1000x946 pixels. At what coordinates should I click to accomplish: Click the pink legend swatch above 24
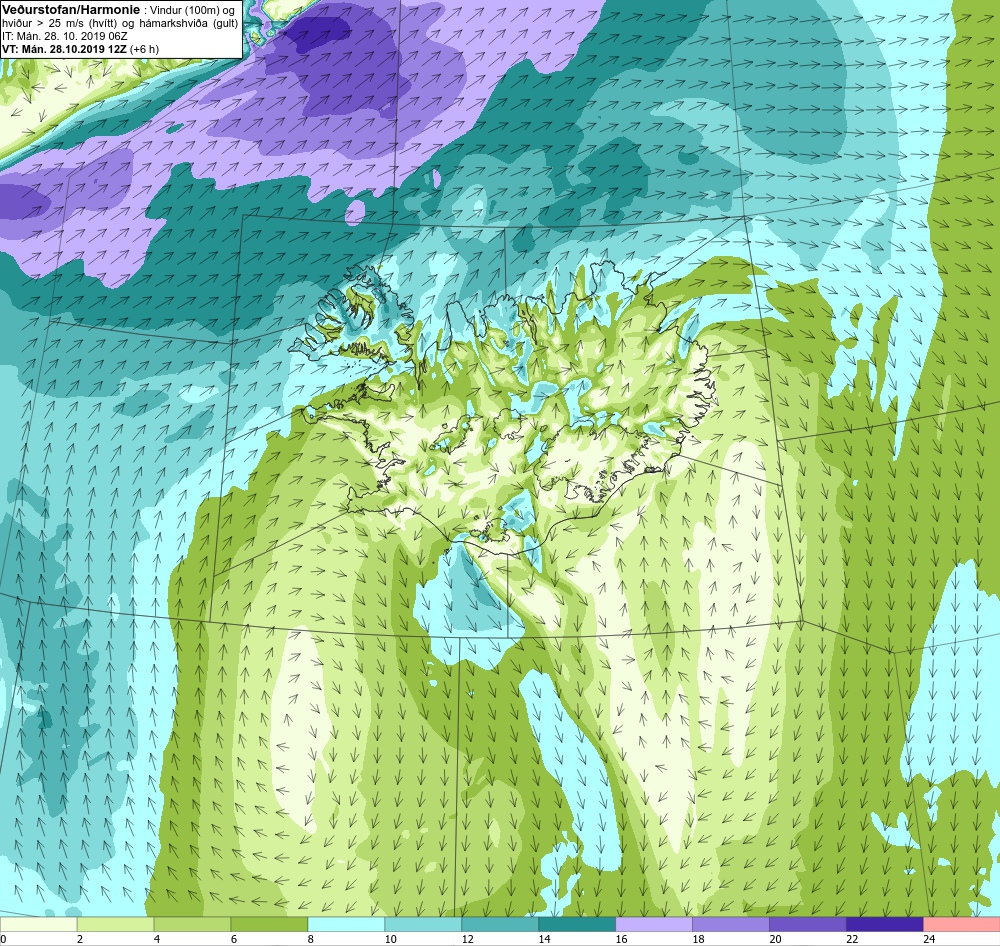pyautogui.click(x=962, y=924)
